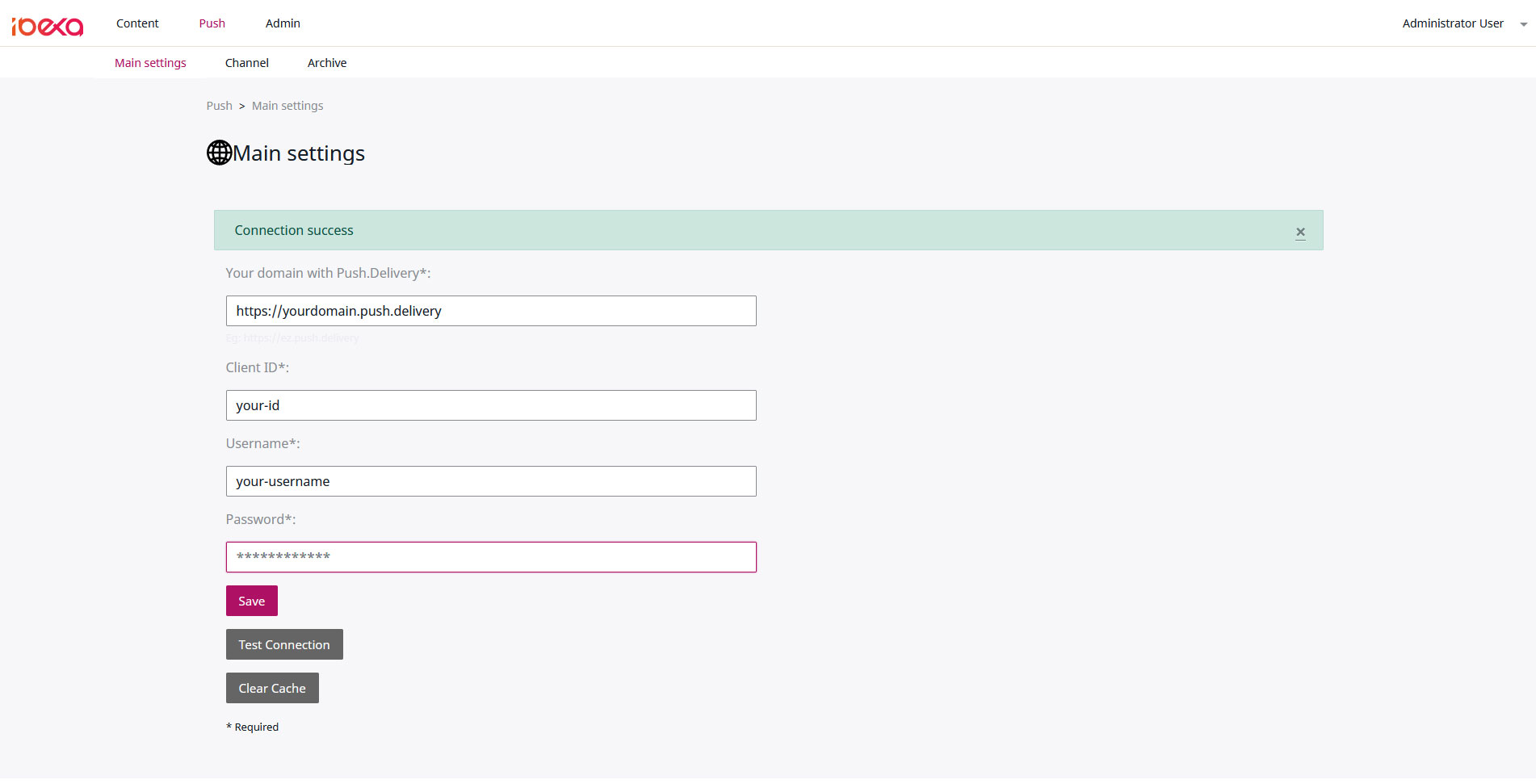Open the Administrator User menu
The height and width of the screenshot is (784, 1536).
point(1452,23)
